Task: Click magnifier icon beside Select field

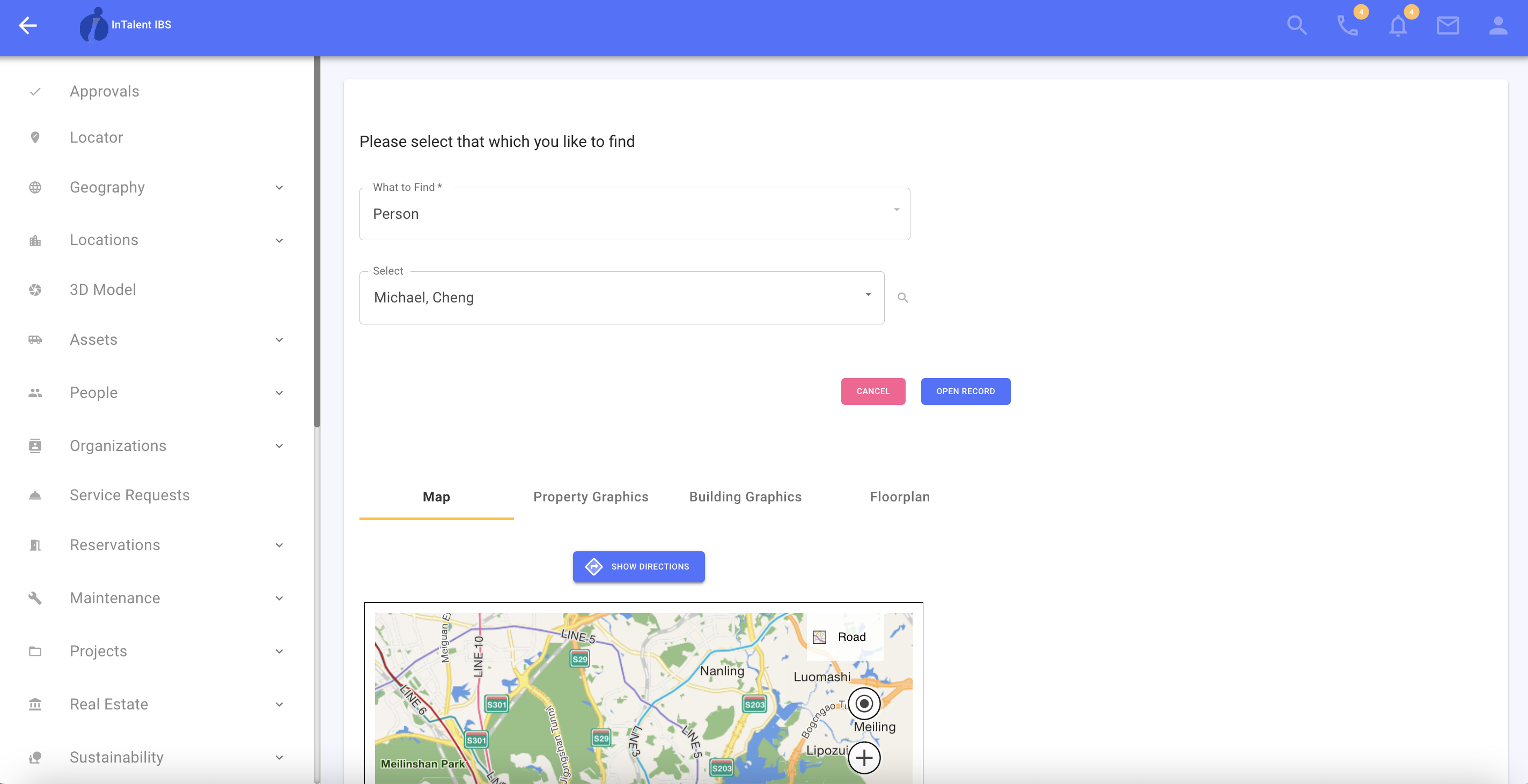Action: point(903,298)
